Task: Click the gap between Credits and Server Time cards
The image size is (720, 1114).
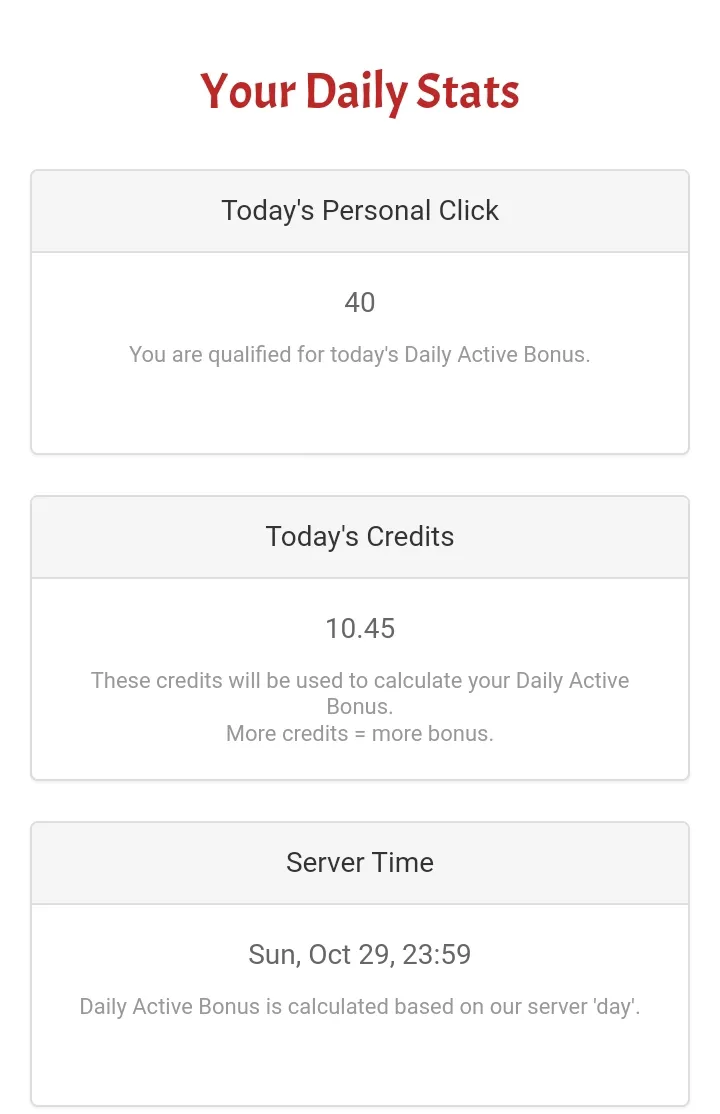Action: point(360,801)
